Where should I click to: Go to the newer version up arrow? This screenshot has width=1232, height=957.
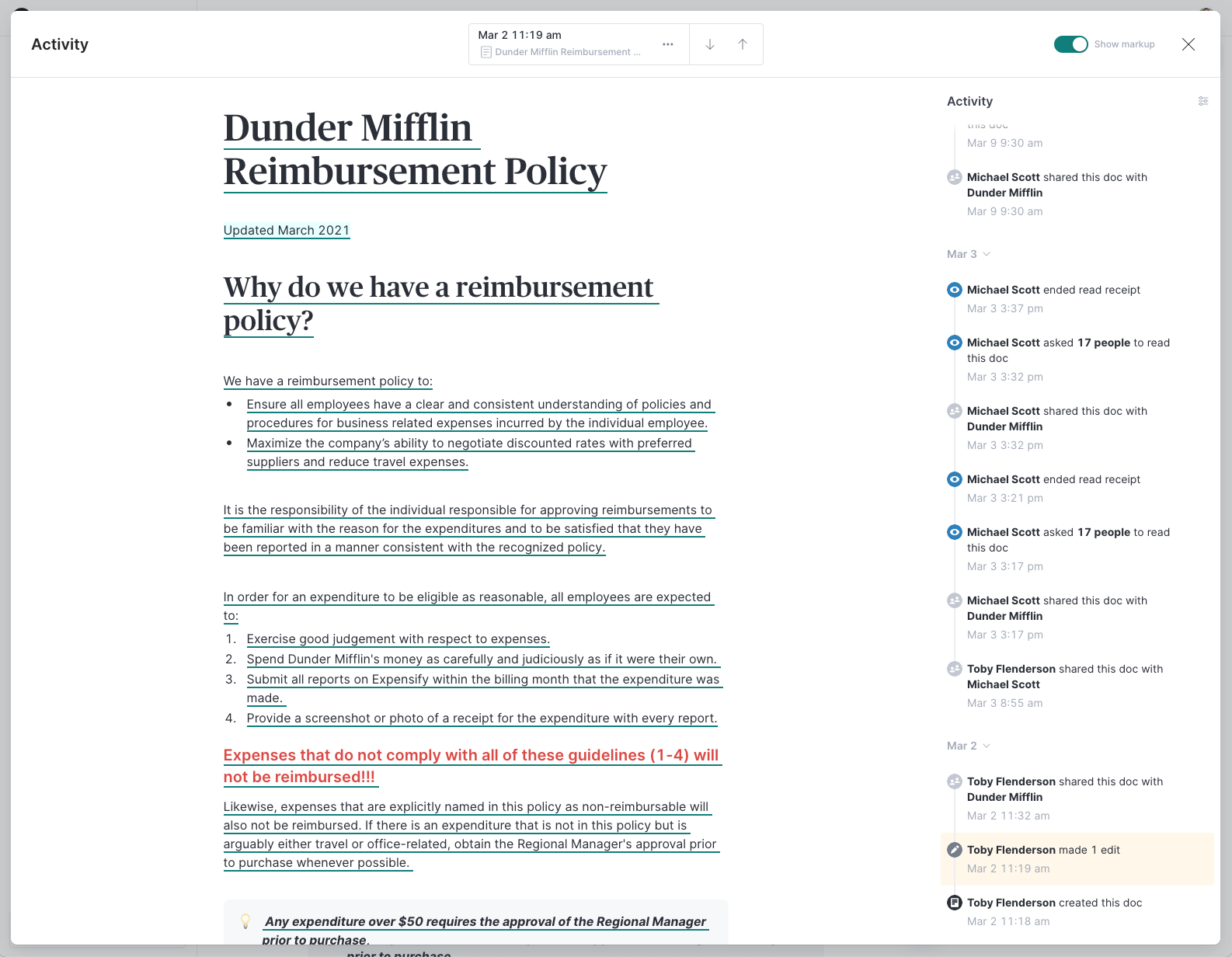tap(743, 44)
